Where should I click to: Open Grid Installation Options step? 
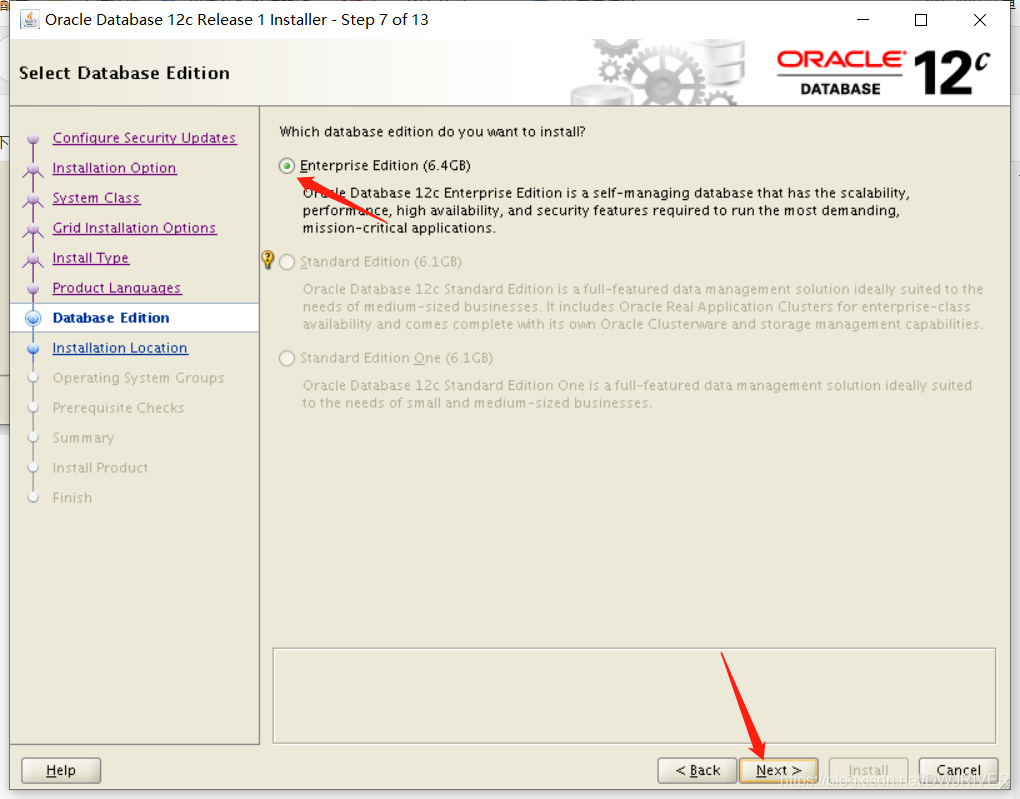tap(135, 228)
